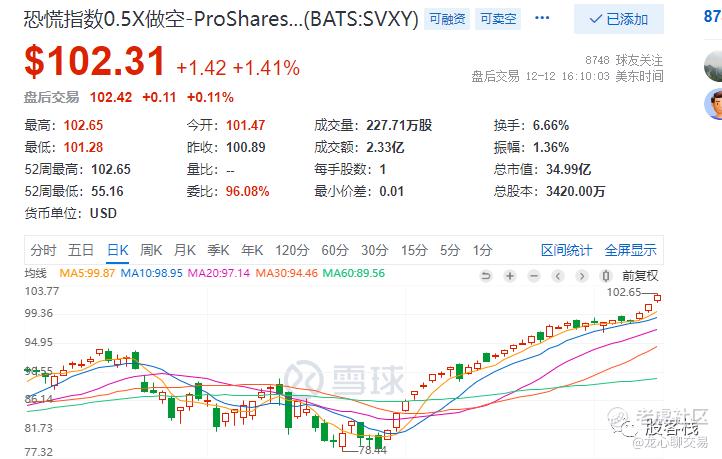
Task: Open the 前复权 price adjustment dropdown
Action: pyautogui.click(x=640, y=276)
